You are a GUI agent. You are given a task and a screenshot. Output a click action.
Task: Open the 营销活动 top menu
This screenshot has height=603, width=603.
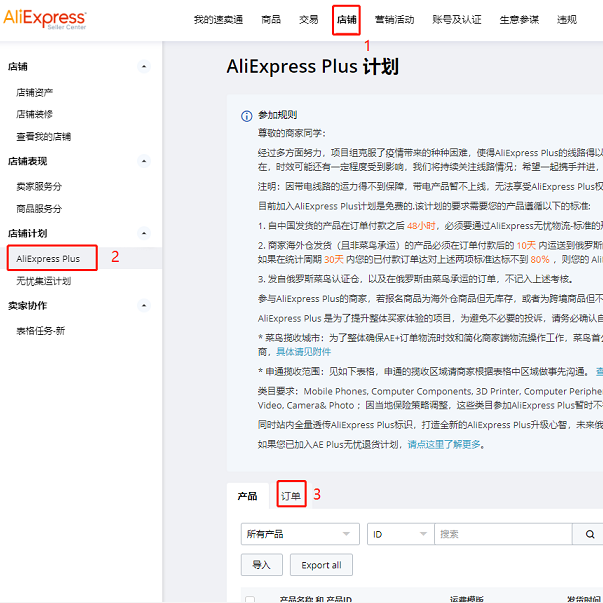[395, 19]
